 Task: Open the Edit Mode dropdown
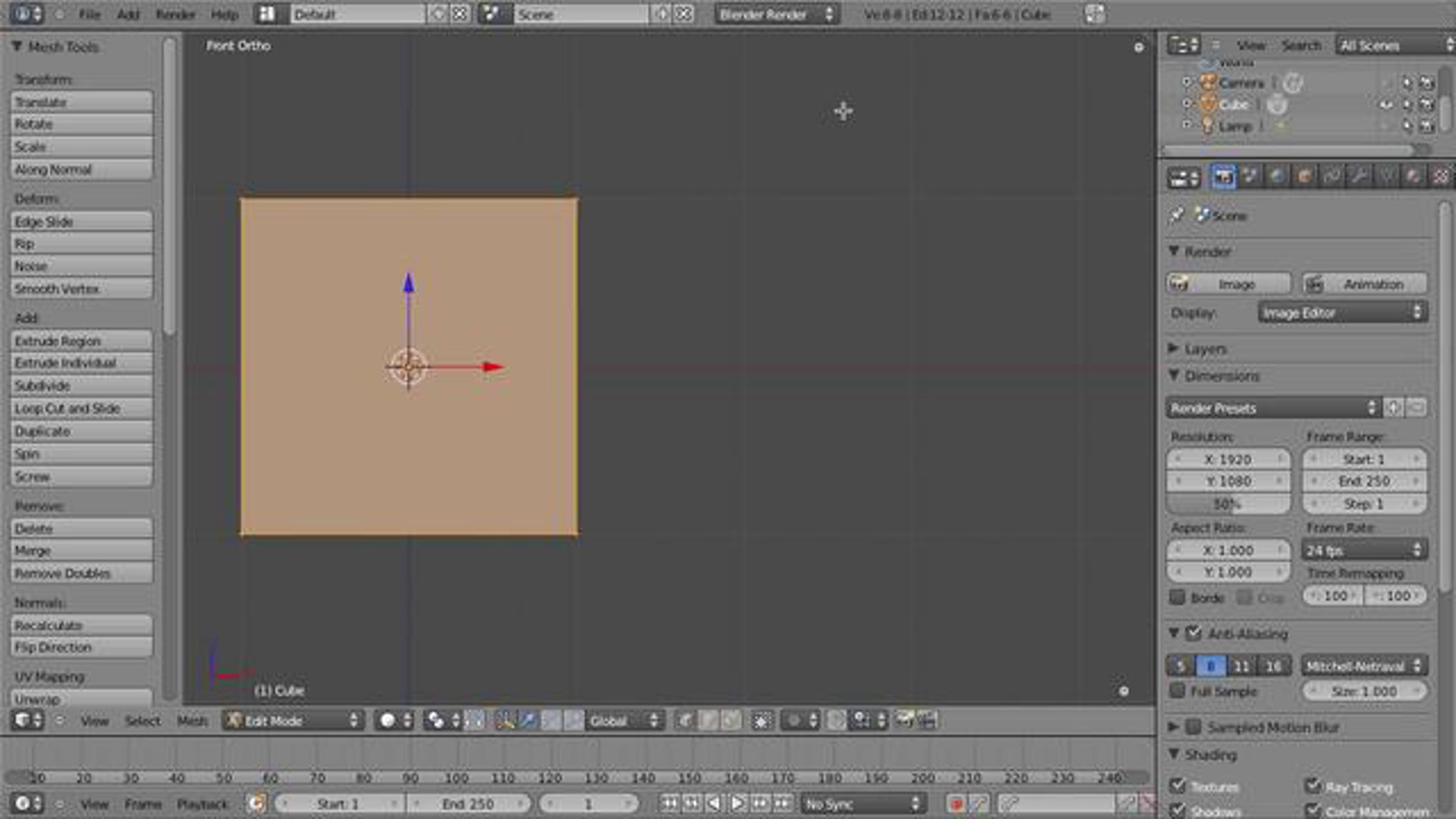pos(294,721)
